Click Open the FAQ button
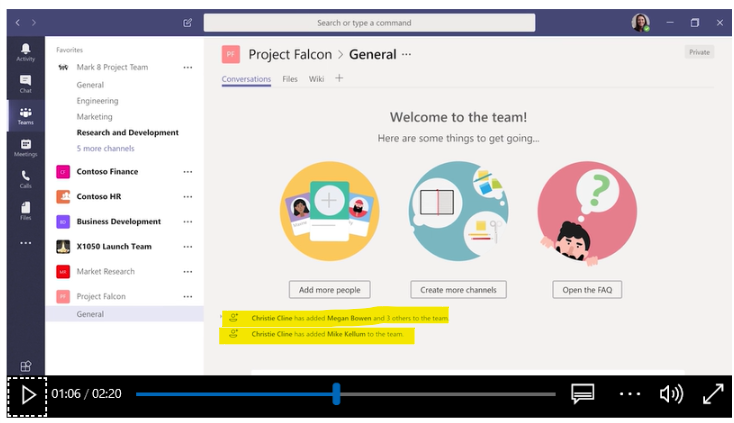 click(587, 290)
